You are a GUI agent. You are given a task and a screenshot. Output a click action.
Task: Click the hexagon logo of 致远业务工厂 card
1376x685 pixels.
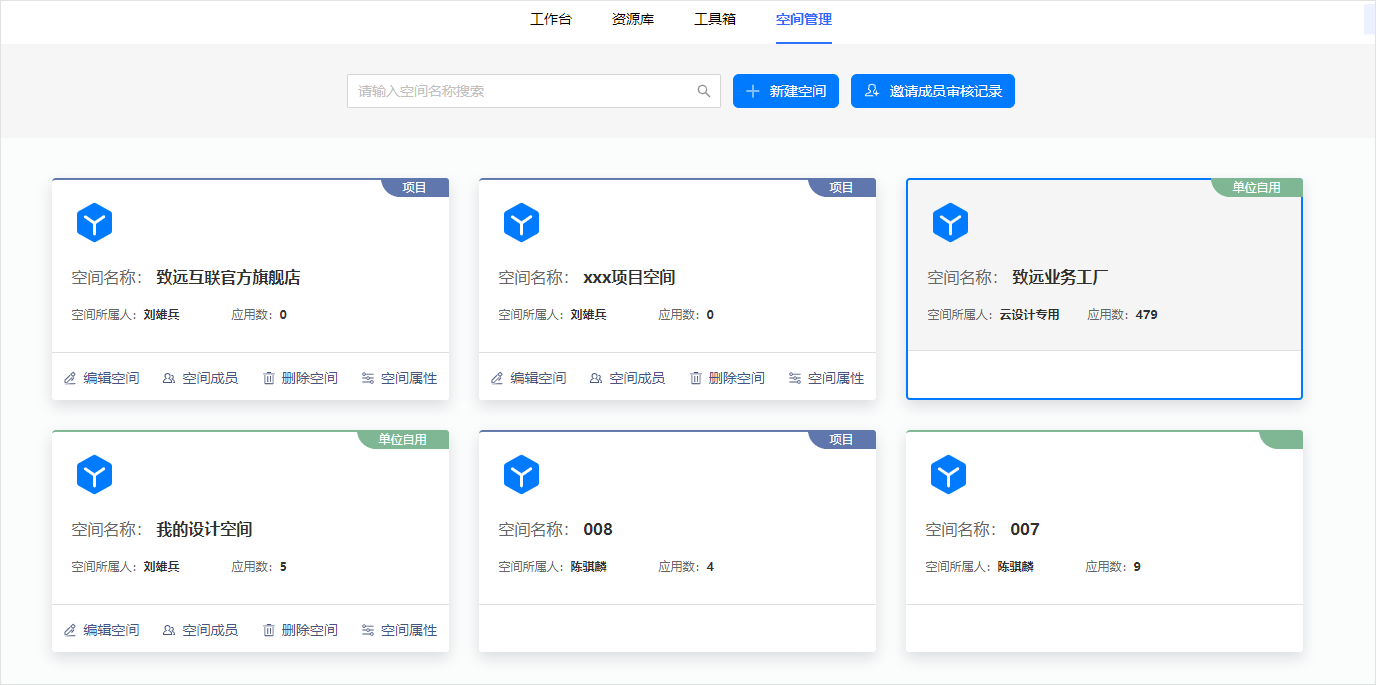(950, 222)
